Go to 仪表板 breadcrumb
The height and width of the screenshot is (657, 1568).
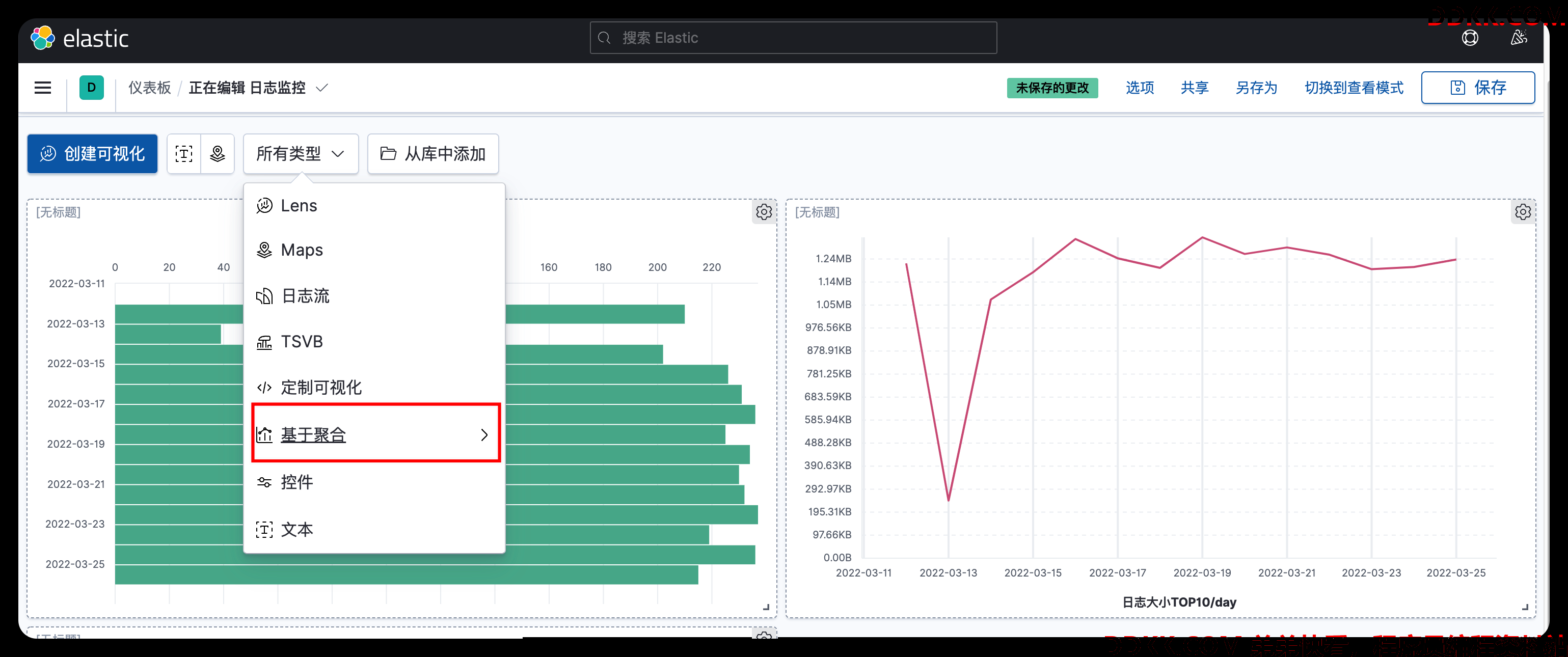click(x=149, y=88)
